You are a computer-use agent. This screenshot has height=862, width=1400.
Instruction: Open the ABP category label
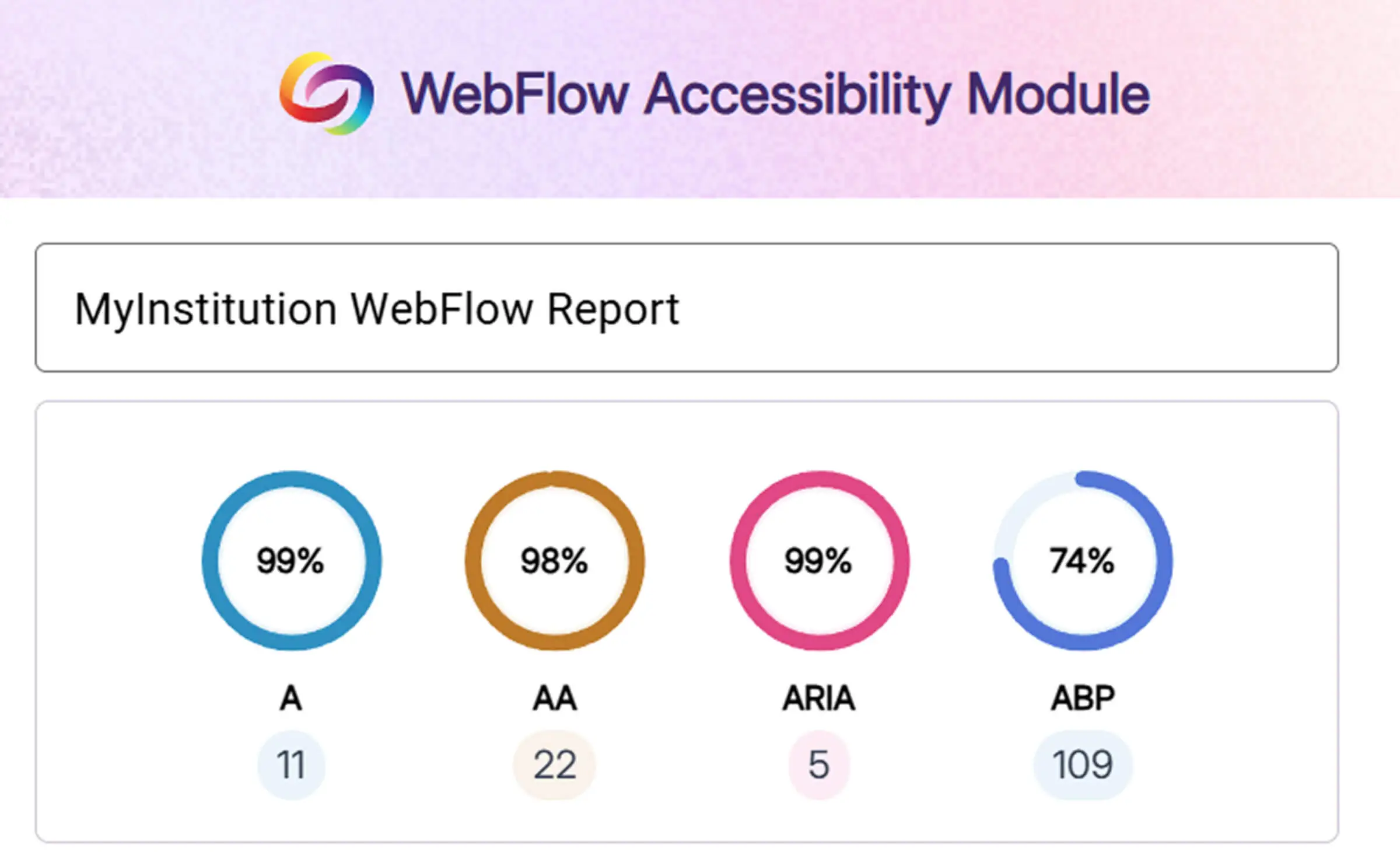click(x=1083, y=698)
